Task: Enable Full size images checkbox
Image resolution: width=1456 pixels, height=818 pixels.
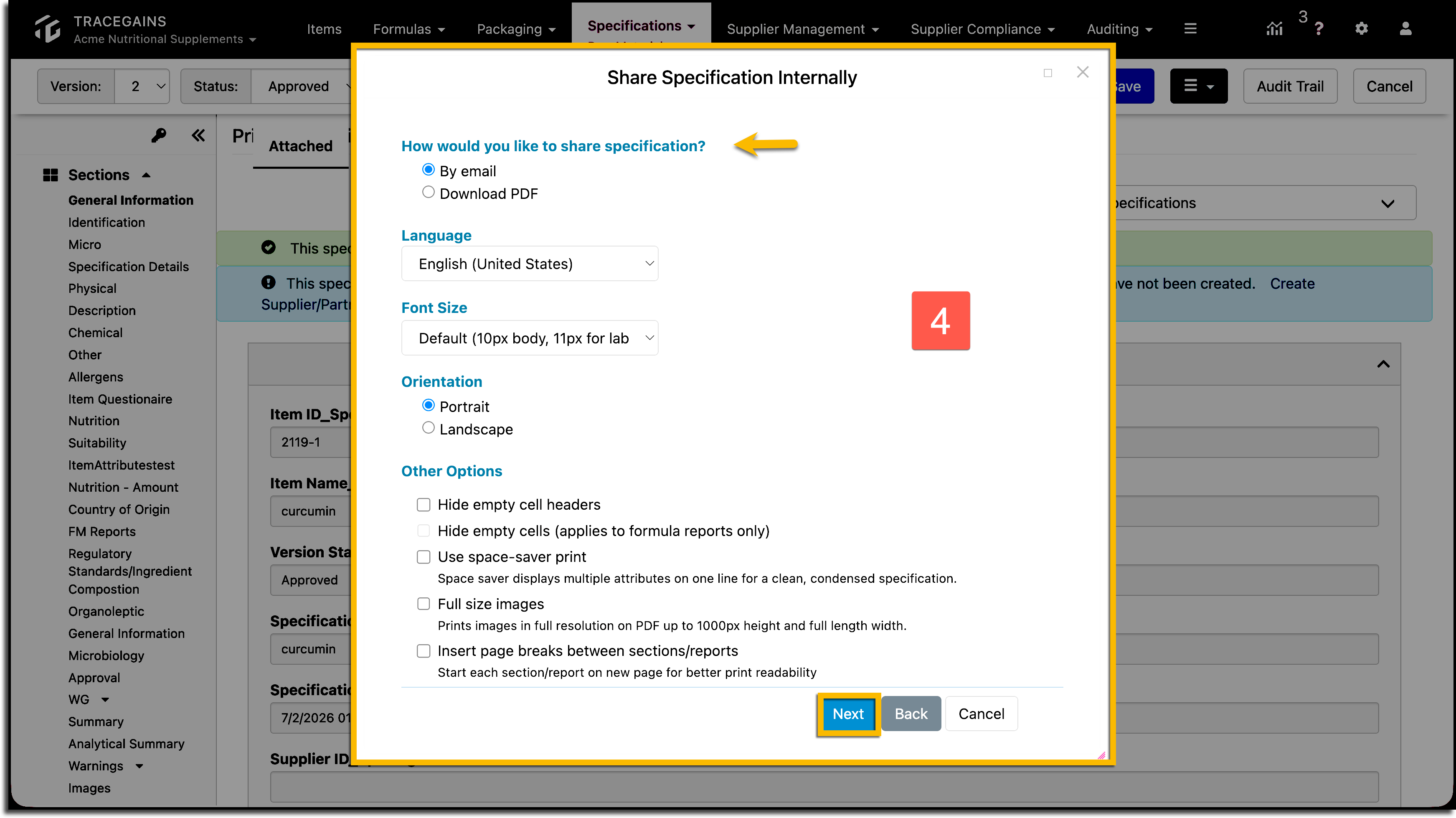Action: pos(424,604)
